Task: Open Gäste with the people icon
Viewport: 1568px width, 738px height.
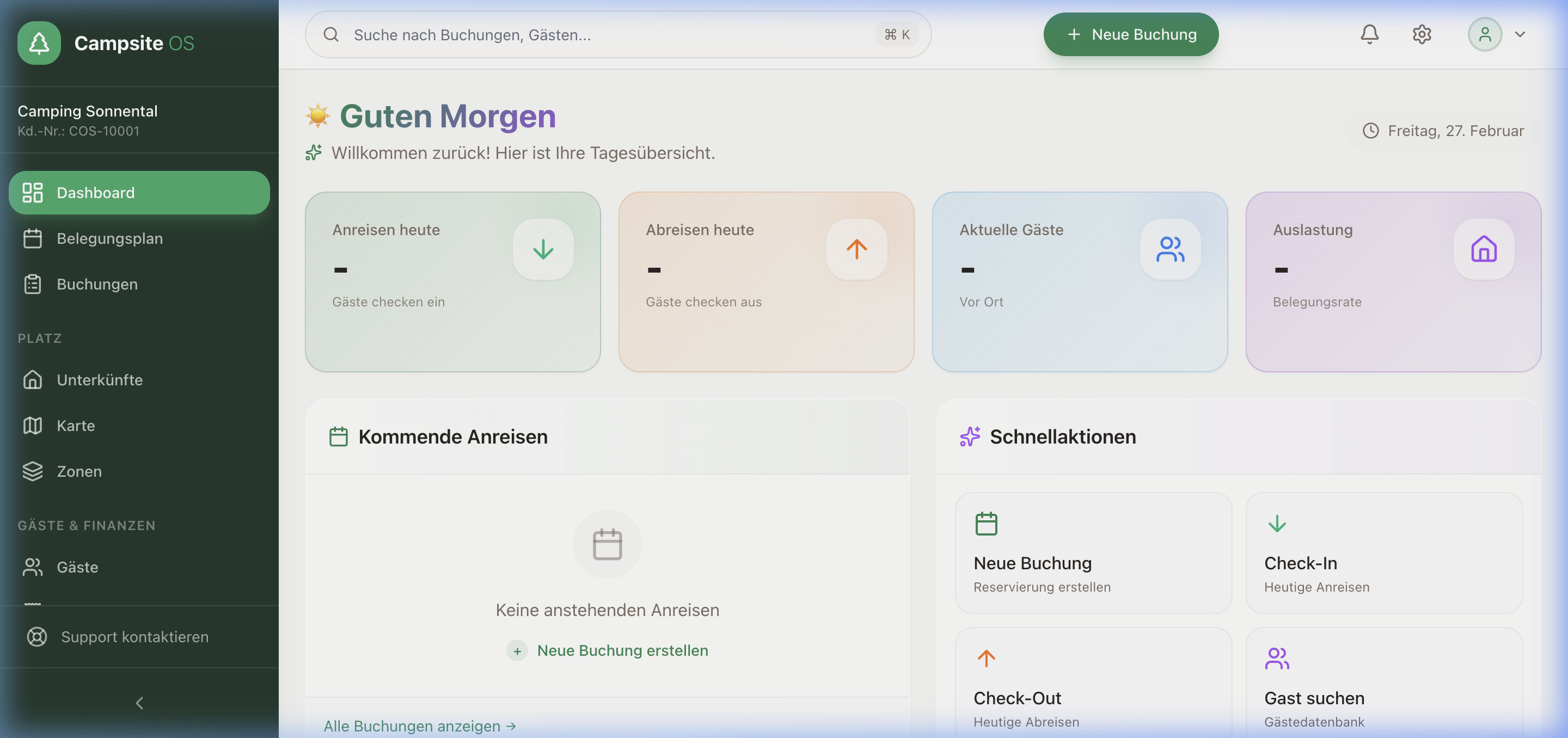Action: [32, 567]
